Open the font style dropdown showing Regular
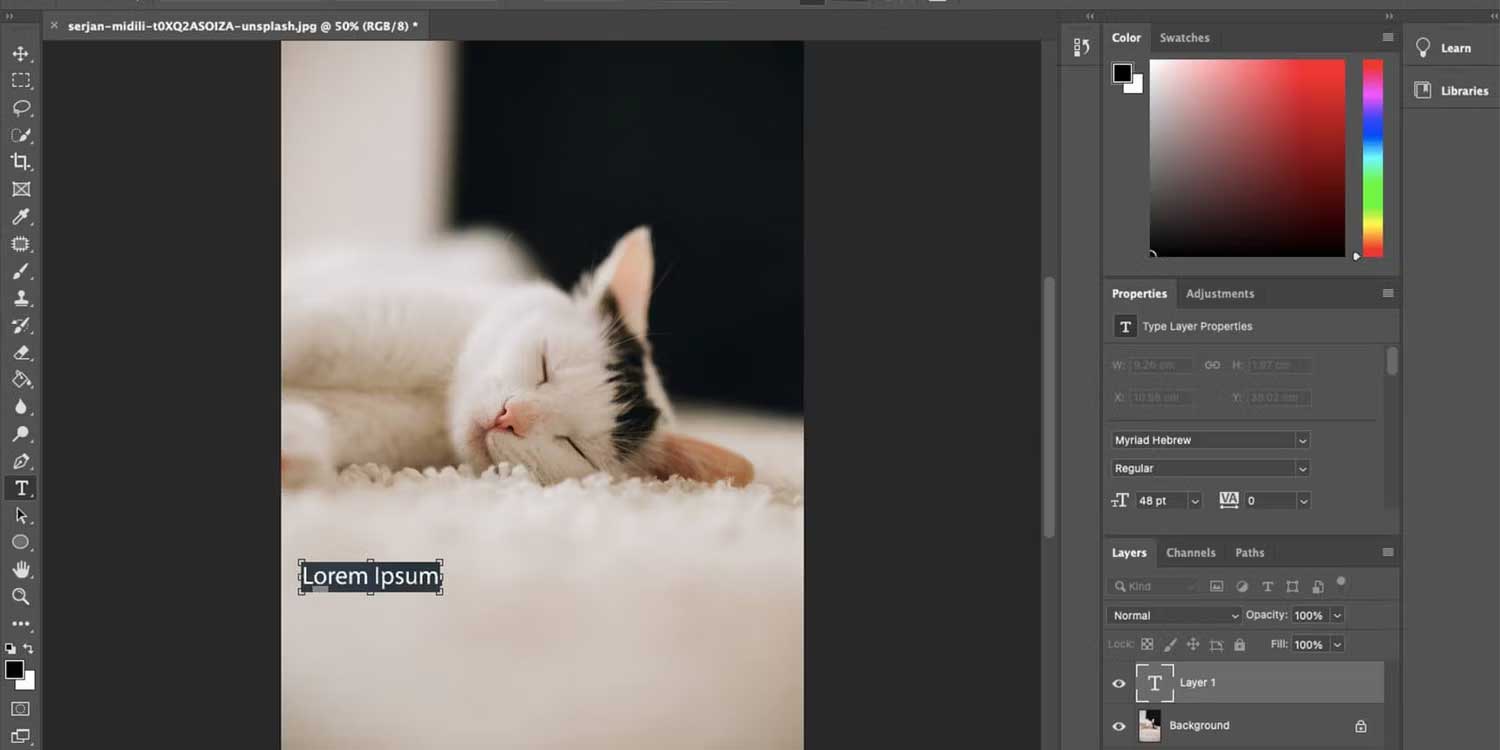The width and height of the screenshot is (1500, 750). click(x=1302, y=468)
